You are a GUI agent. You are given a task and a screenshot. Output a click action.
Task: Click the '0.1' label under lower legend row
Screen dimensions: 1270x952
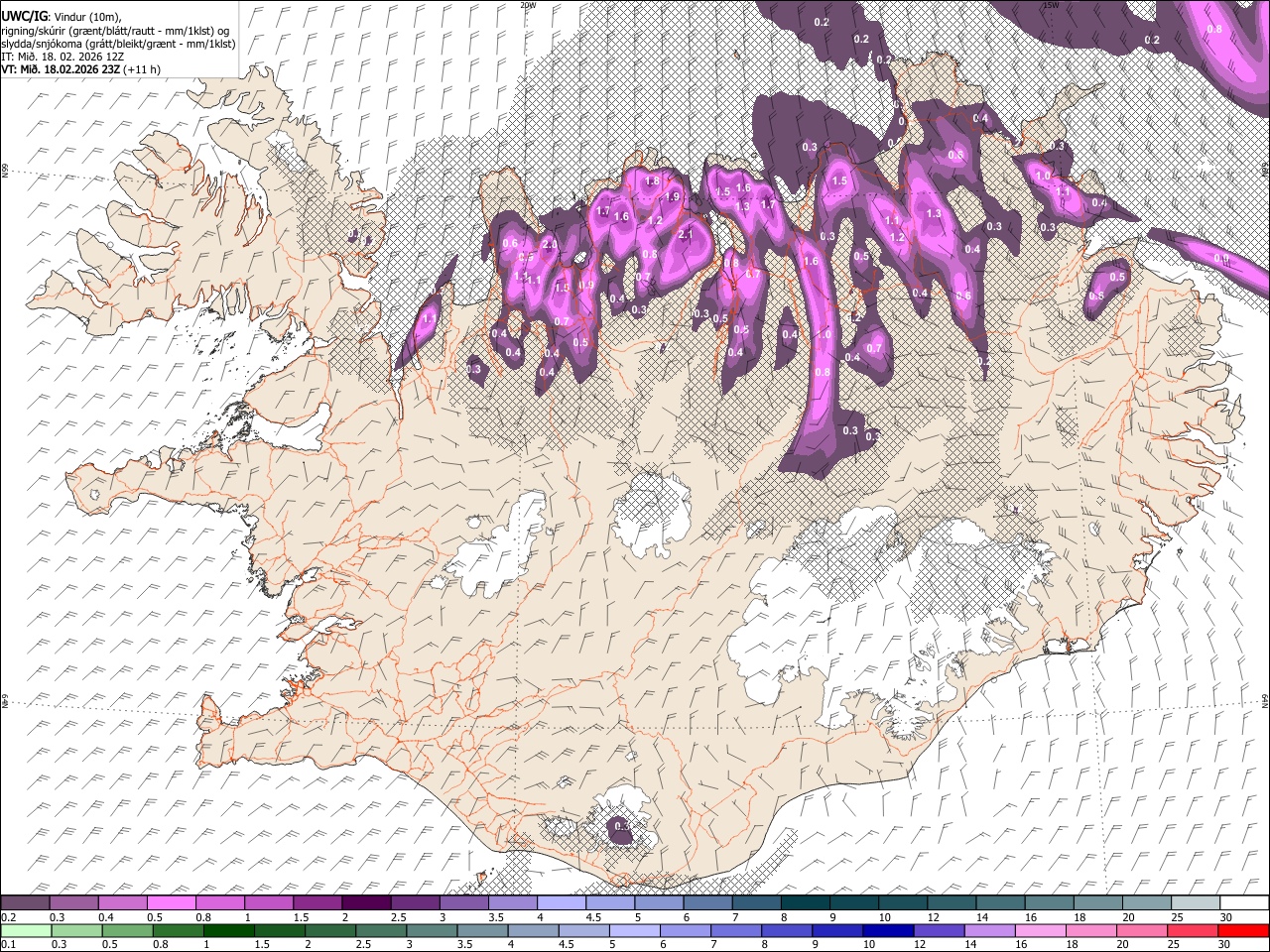coord(8,945)
